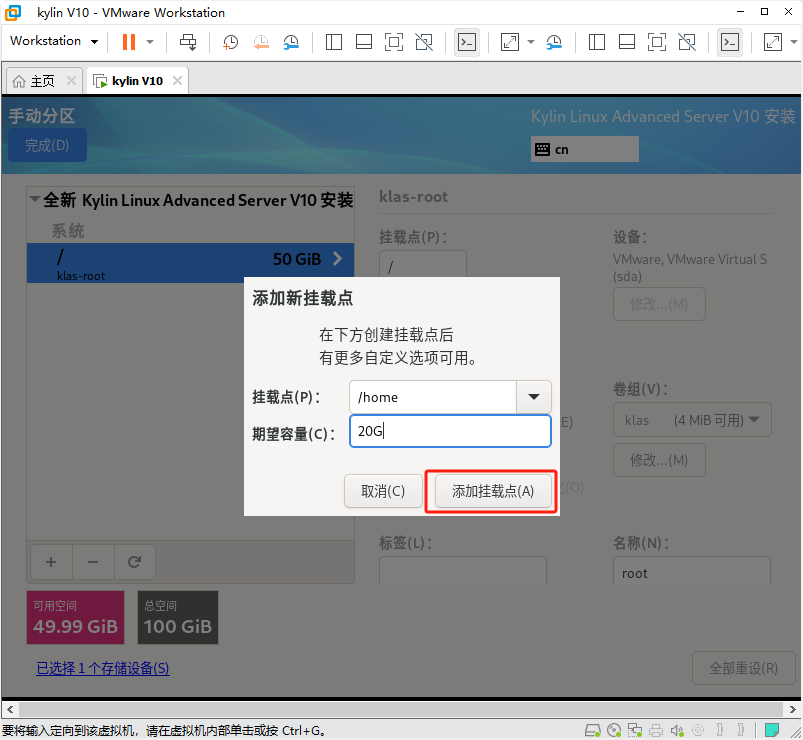Image resolution: width=803 pixels, height=740 pixels.
Task: Click the horizontal scrollbar track
Action: pyautogui.click(x=401, y=709)
